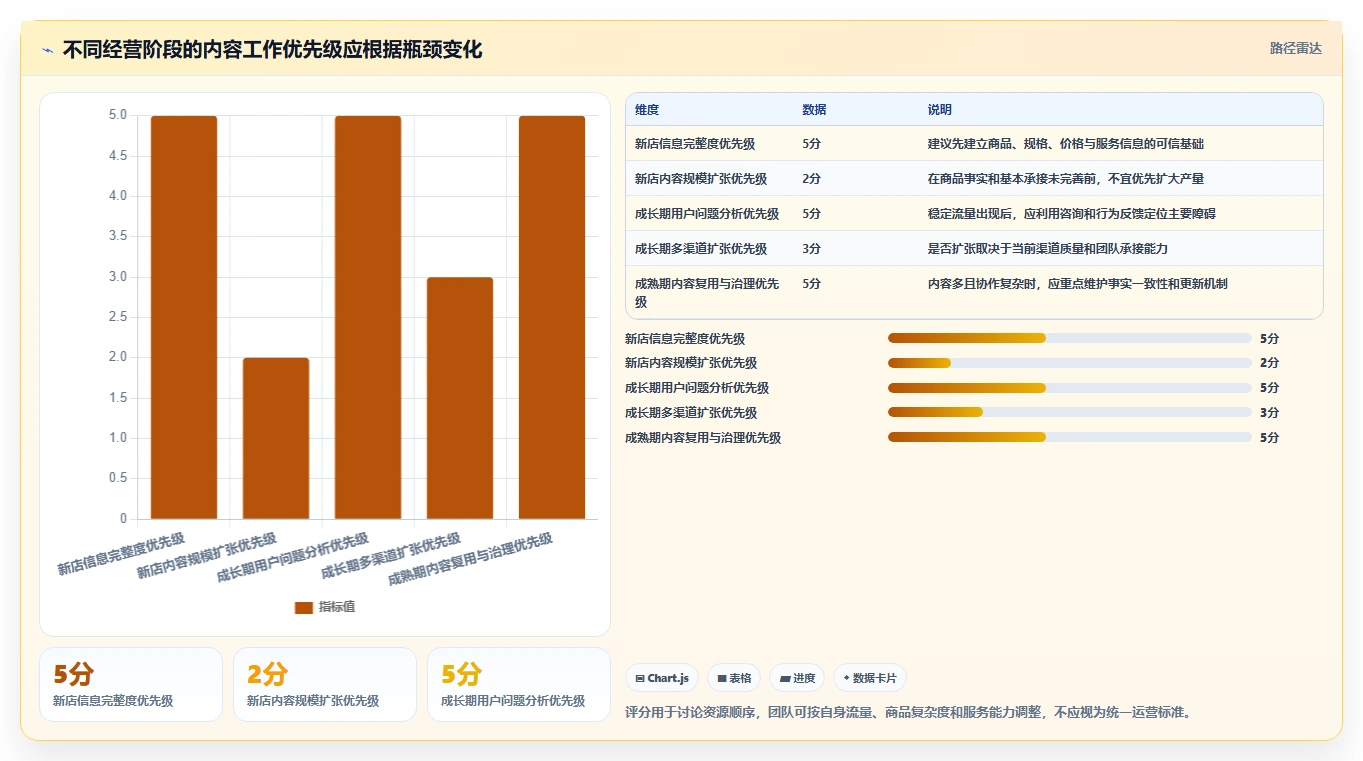The image size is (1363, 761).
Task: Click description 内容多且协作复杂时，应重点维护事实一致性和更新机制
Action: pos(1078,284)
